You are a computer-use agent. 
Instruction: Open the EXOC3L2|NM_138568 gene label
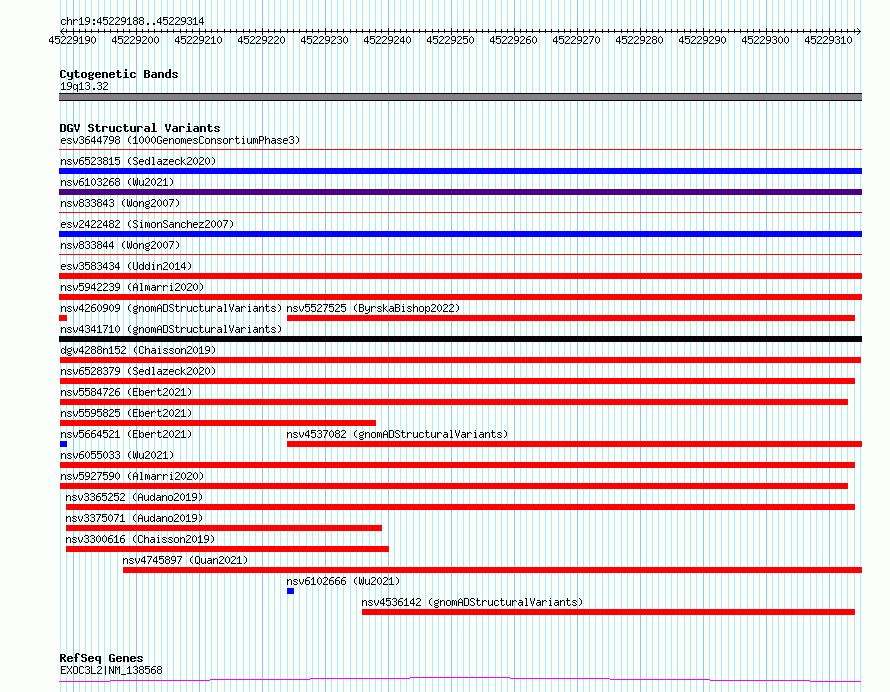pos(111,670)
